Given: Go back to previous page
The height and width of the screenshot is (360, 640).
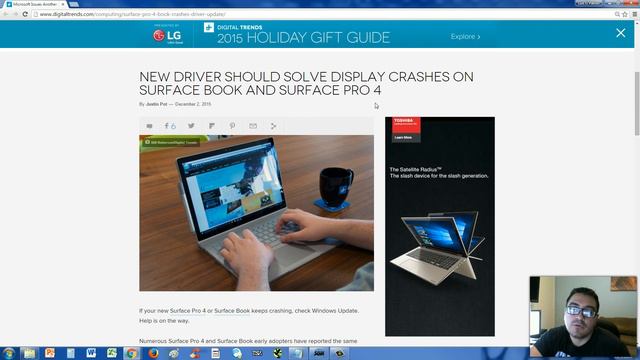Looking at the screenshot, I should (x=6, y=14).
